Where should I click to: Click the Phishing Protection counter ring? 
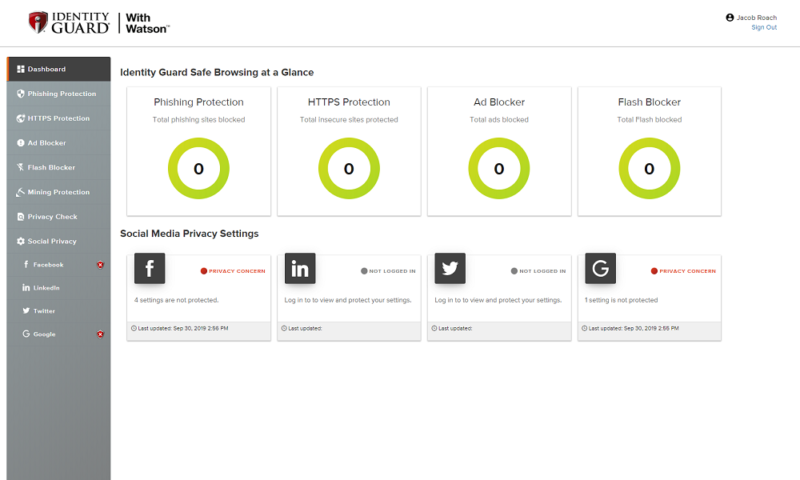(x=199, y=169)
